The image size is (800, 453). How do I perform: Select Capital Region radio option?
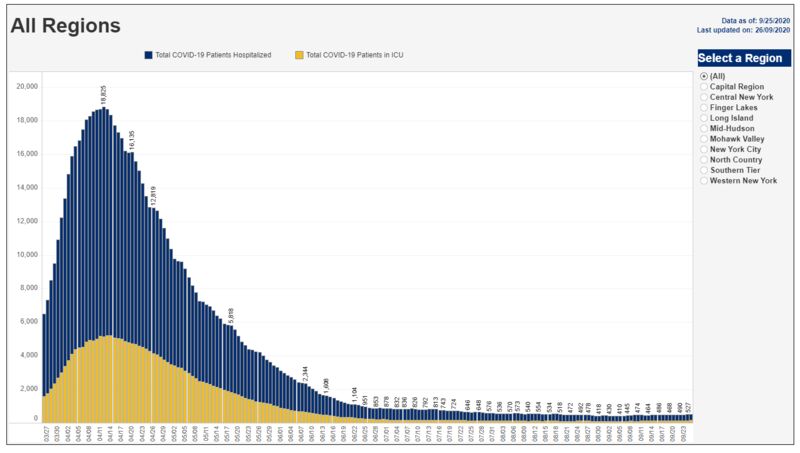[704, 87]
